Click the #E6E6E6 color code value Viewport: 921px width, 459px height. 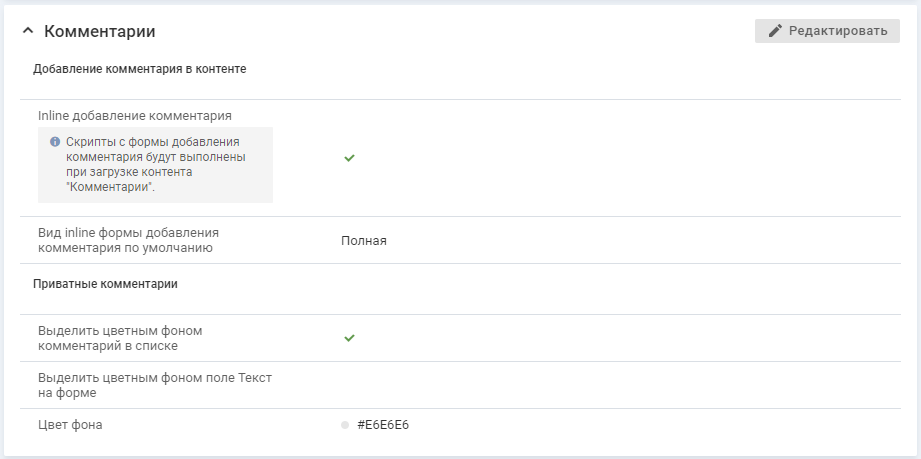point(383,425)
